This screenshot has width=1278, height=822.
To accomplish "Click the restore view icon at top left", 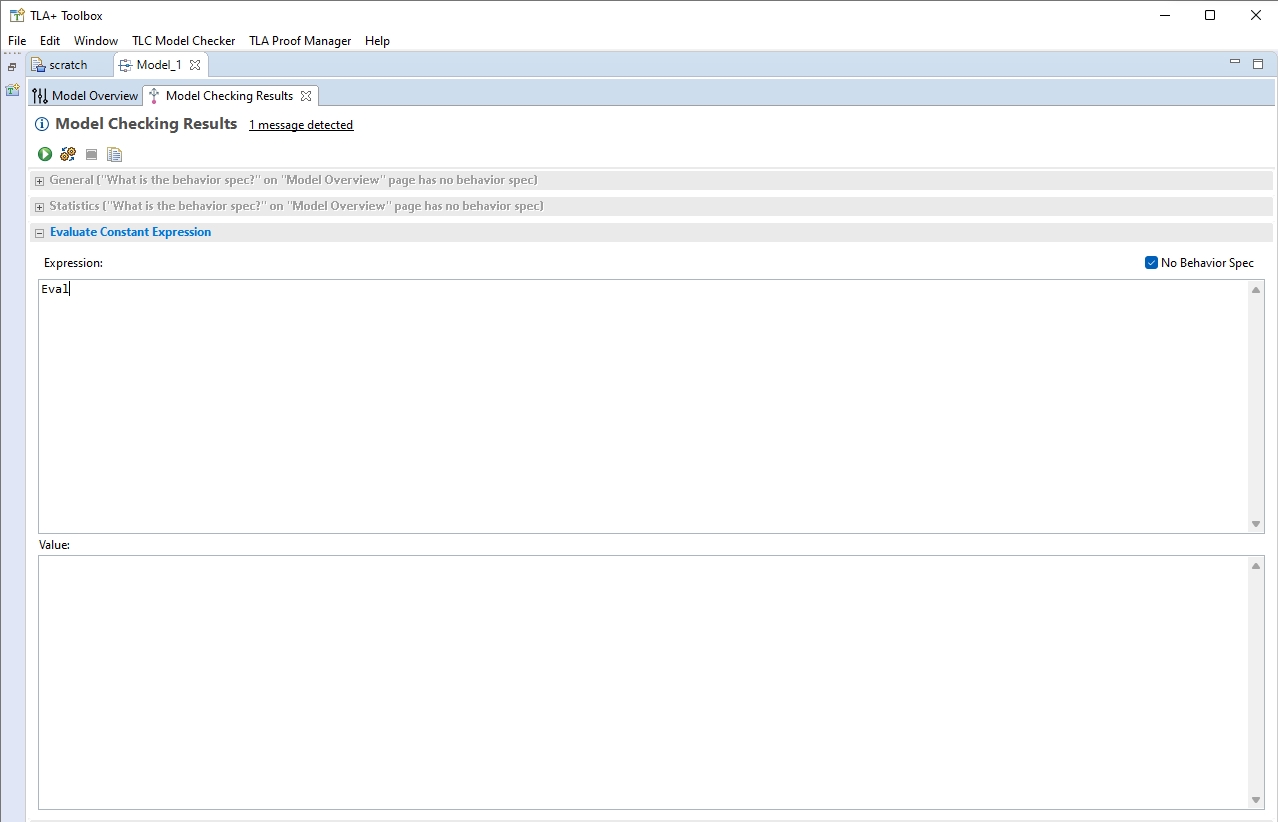I will pyautogui.click(x=11, y=66).
